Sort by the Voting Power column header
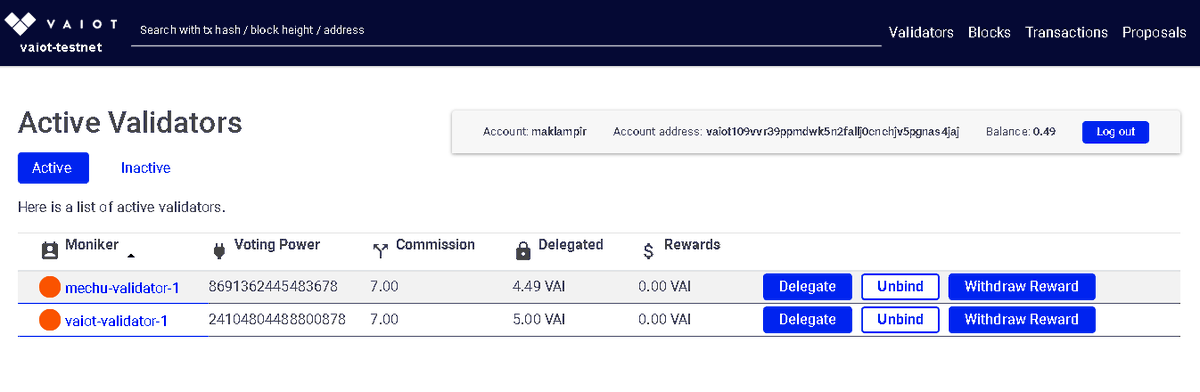This screenshot has height=392, width=1200. 277,245
